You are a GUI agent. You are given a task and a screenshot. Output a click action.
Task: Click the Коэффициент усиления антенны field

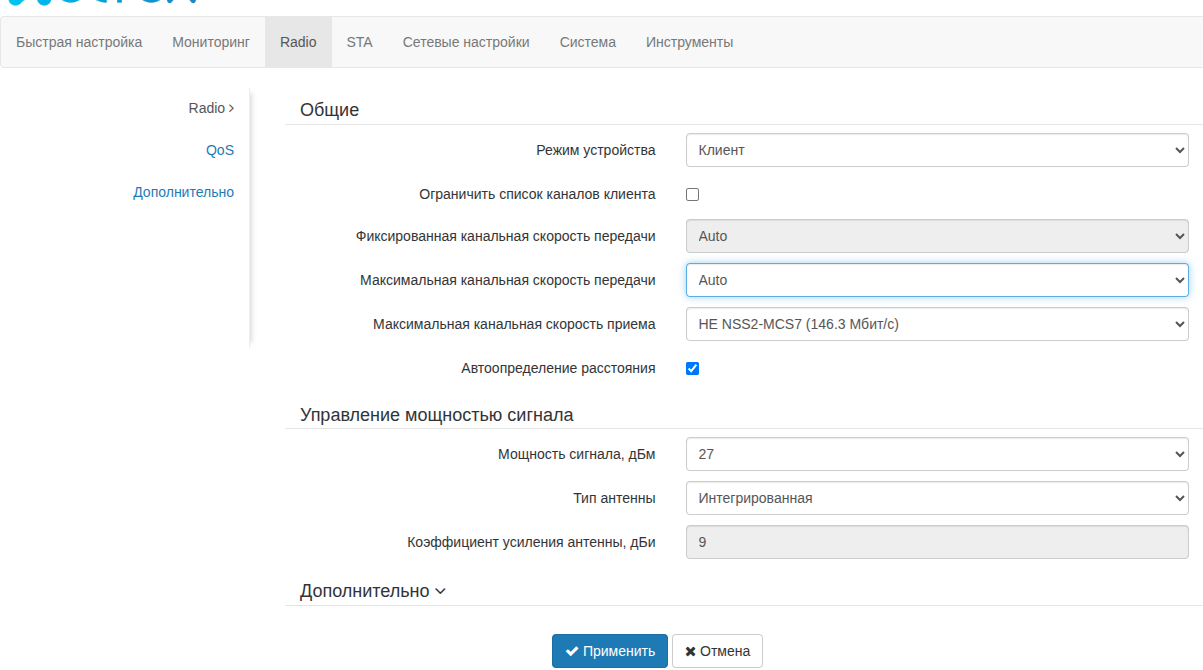pos(936,542)
